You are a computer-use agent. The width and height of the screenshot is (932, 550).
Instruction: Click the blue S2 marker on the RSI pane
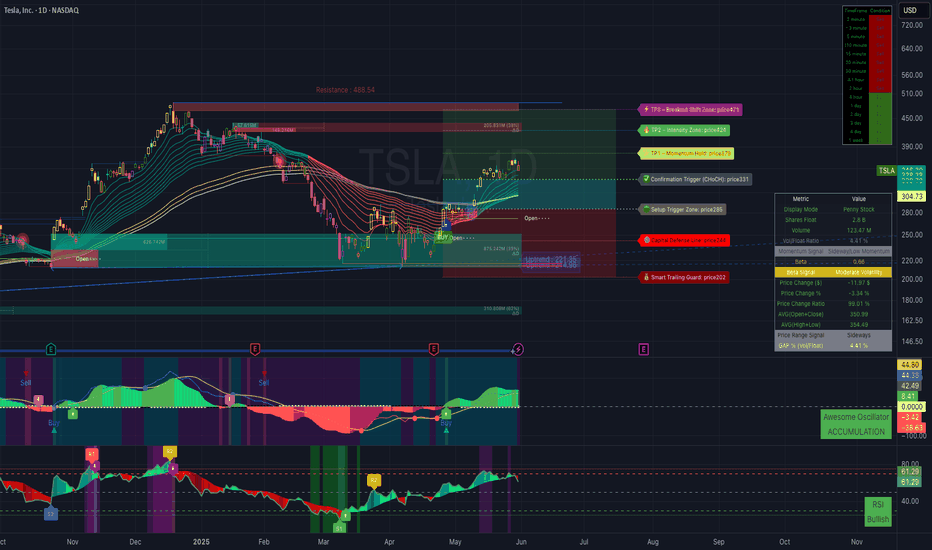pyautogui.click(x=51, y=514)
